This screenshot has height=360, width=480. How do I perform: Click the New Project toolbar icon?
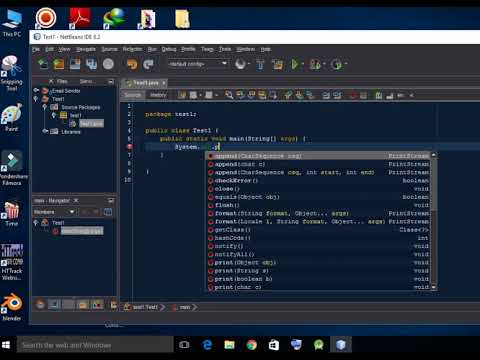pos(59,64)
